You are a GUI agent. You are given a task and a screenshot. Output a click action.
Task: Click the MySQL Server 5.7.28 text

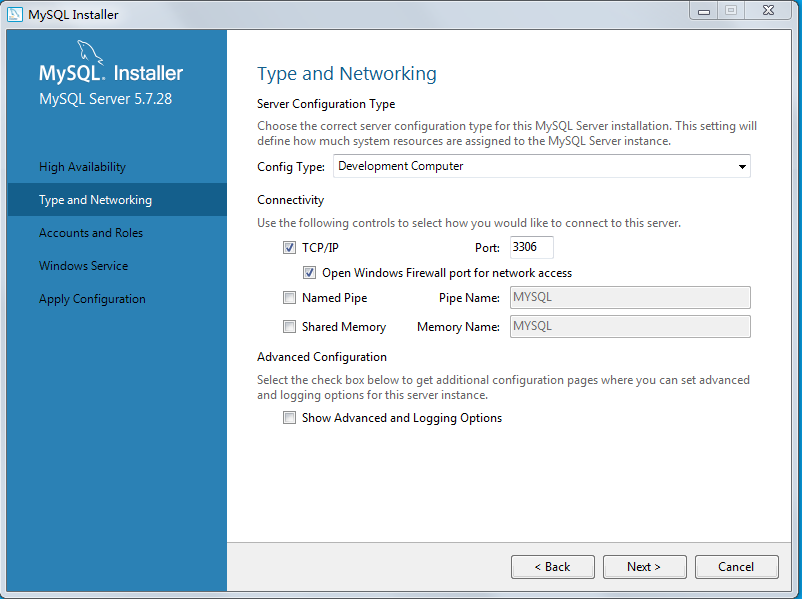pyautogui.click(x=105, y=99)
